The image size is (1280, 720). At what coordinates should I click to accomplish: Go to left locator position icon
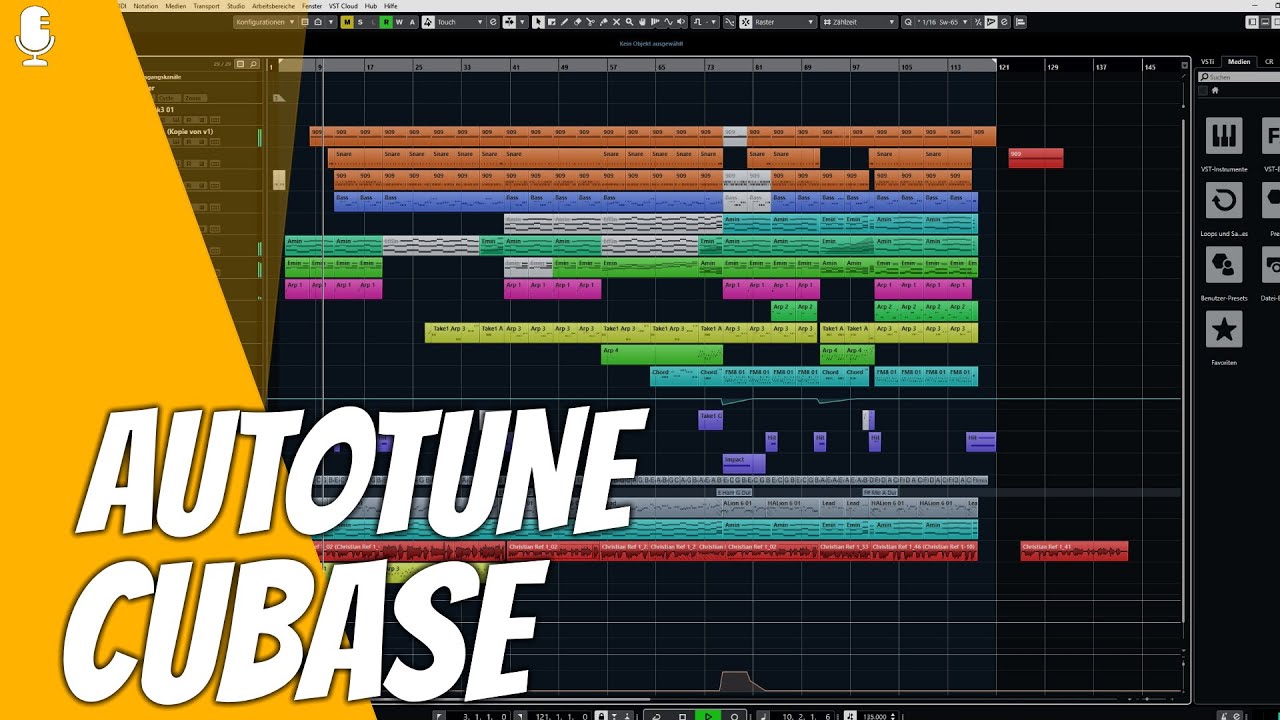tap(438, 716)
